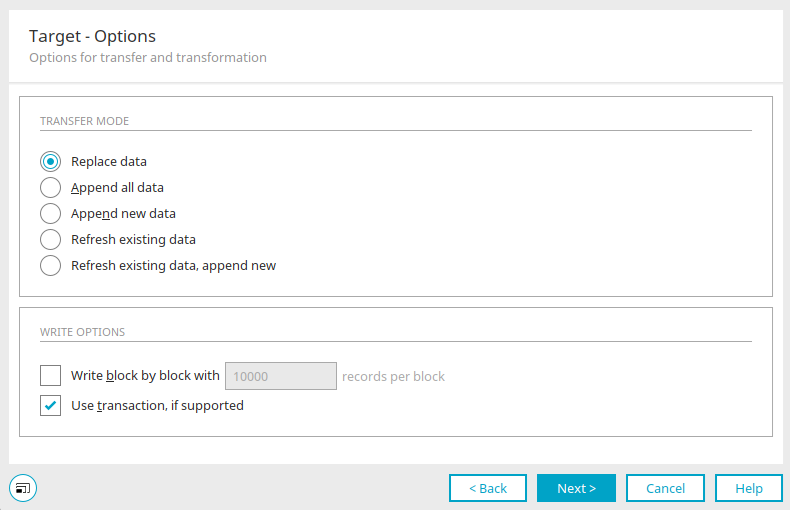The height and width of the screenshot is (510, 790).
Task: Proceed with the Next button
Action: (x=576, y=488)
